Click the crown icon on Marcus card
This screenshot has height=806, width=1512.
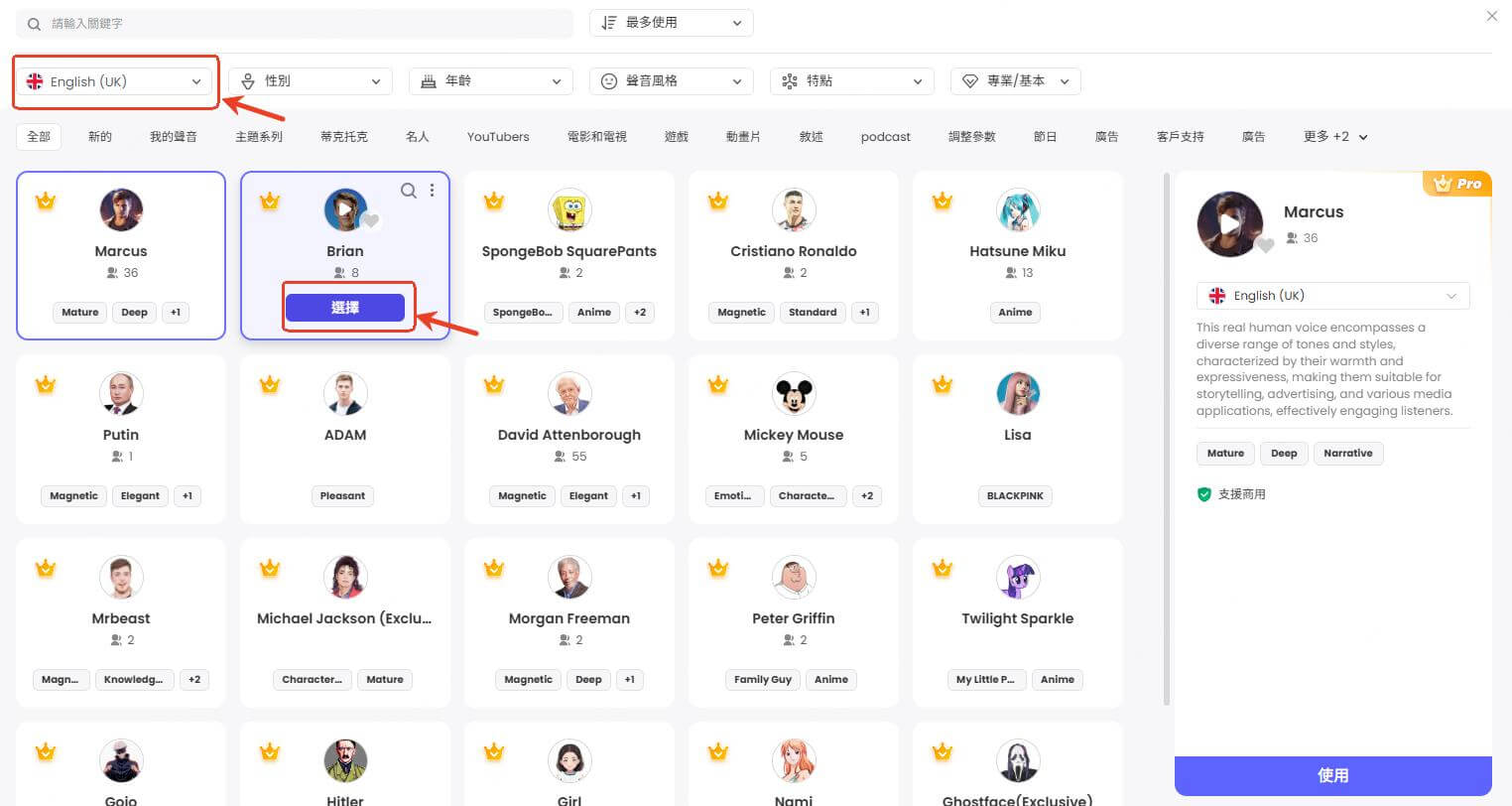coord(45,201)
